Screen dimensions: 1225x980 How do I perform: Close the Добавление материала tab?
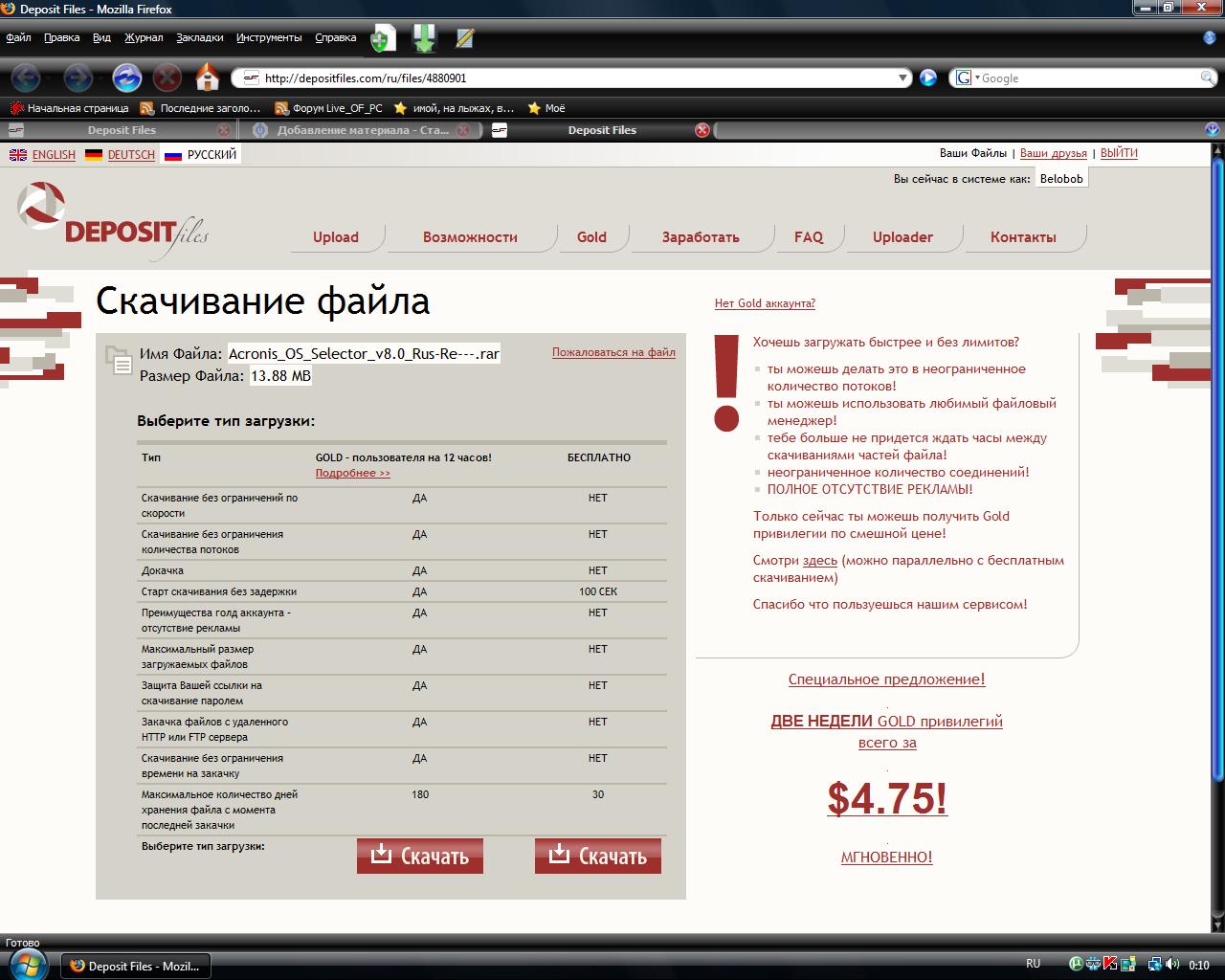463,130
